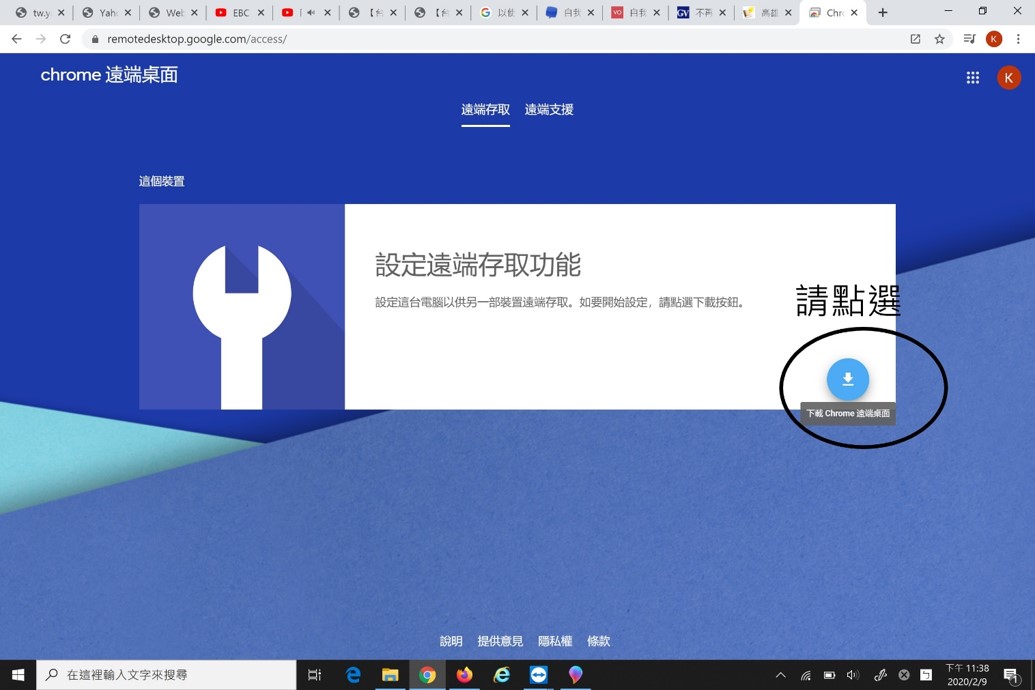Go forward with the browser arrow
This screenshot has height=690, width=1035.
(41, 39)
